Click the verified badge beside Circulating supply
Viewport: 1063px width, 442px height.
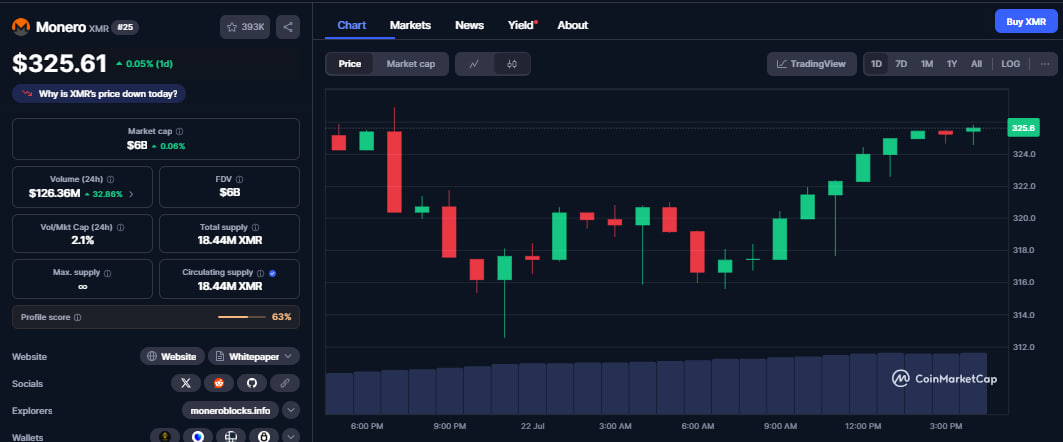coord(272,273)
